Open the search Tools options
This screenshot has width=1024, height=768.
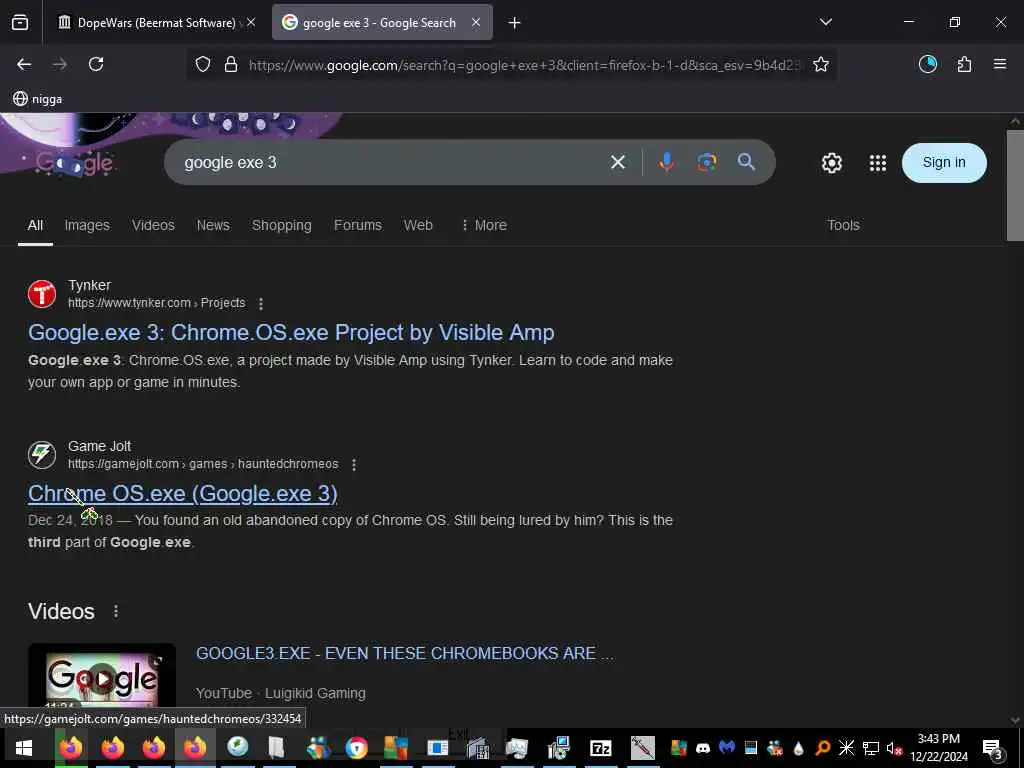(843, 225)
